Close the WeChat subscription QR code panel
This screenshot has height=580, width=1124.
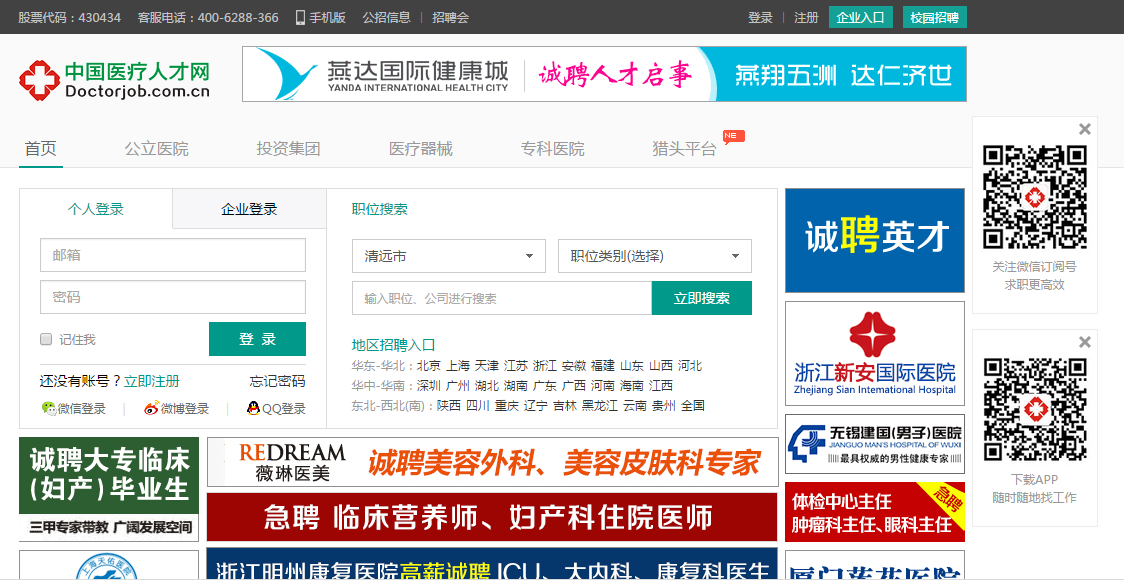point(1085,129)
